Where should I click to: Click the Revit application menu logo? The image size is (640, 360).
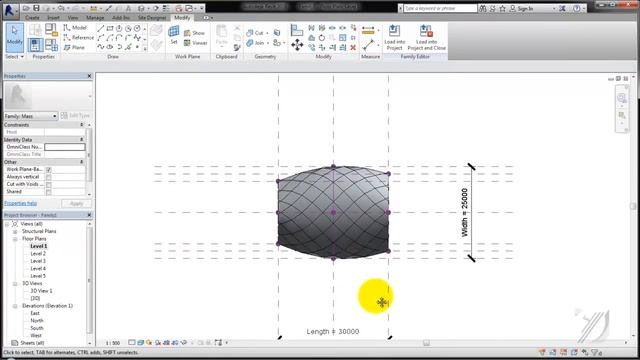tap(9, 10)
